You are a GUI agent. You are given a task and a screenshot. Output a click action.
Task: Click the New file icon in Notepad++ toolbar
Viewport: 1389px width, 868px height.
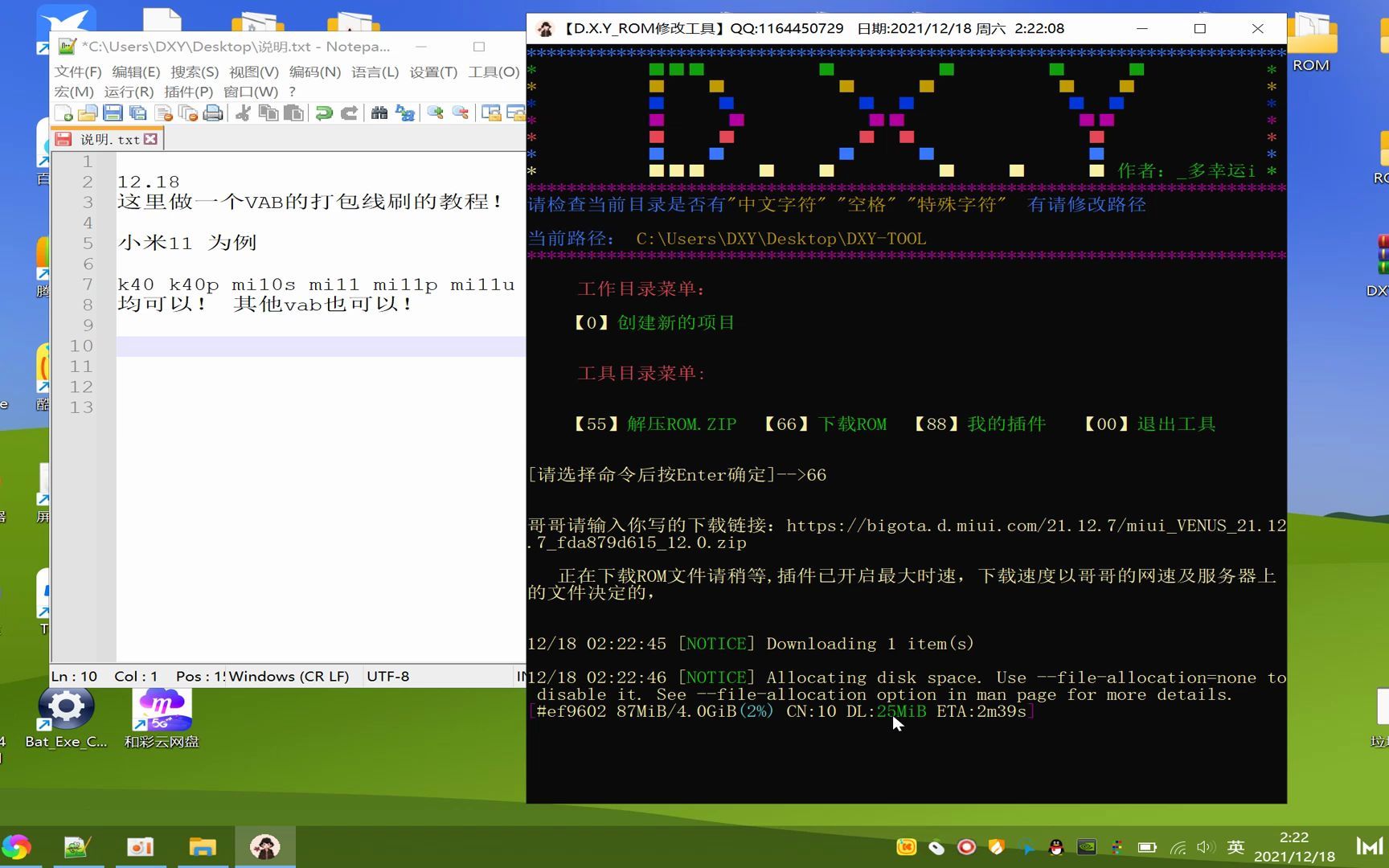pos(64,113)
